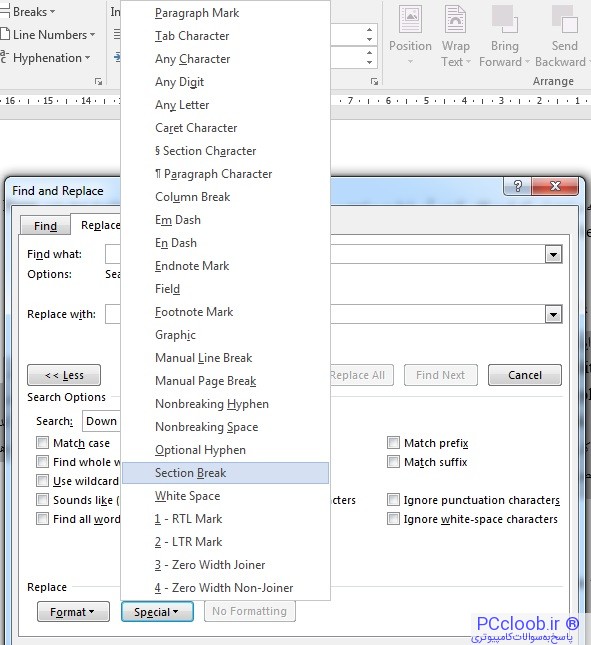Choose Manual Page Break menu item

click(225, 381)
